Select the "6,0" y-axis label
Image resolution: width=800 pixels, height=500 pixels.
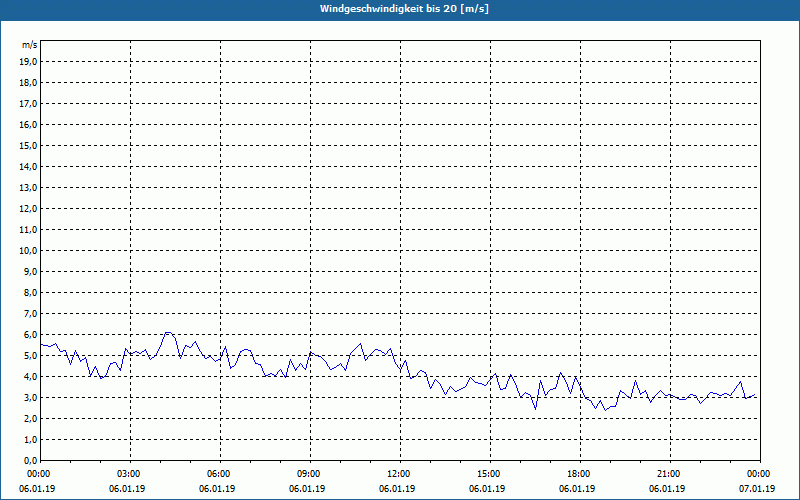(31, 334)
